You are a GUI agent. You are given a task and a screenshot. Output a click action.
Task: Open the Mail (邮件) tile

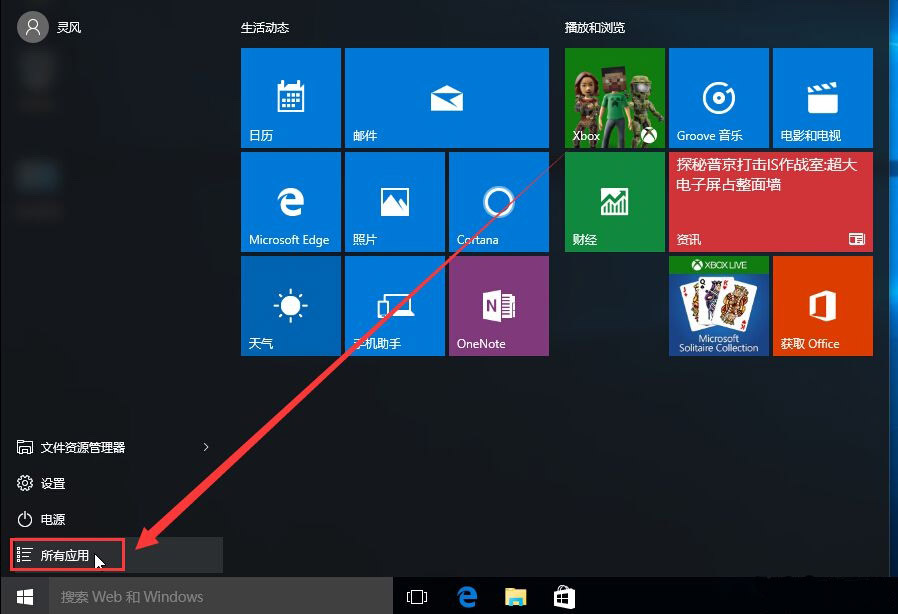[x=446, y=98]
